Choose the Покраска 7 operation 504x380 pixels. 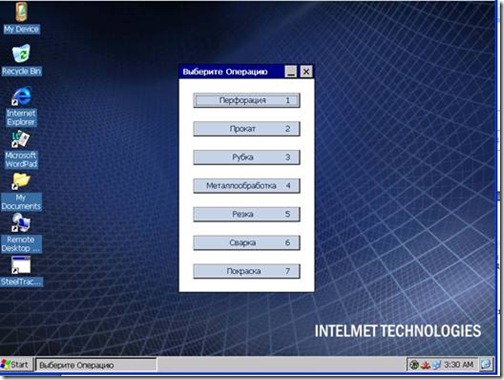[246, 271]
